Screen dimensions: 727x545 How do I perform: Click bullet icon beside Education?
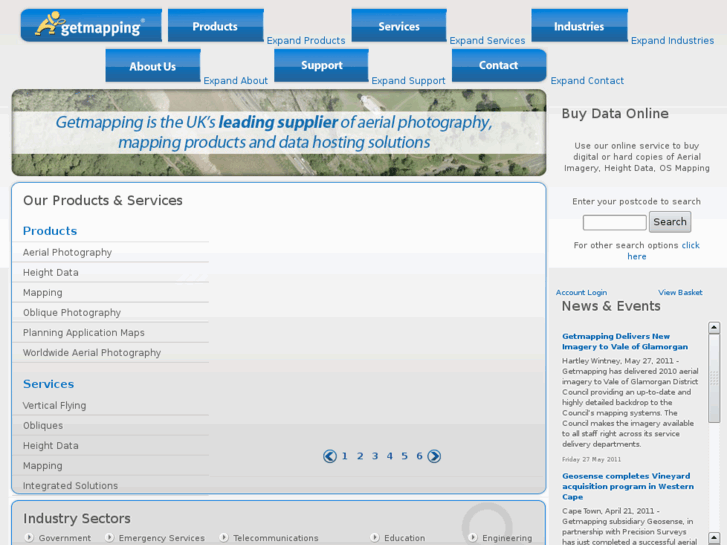click(x=375, y=537)
